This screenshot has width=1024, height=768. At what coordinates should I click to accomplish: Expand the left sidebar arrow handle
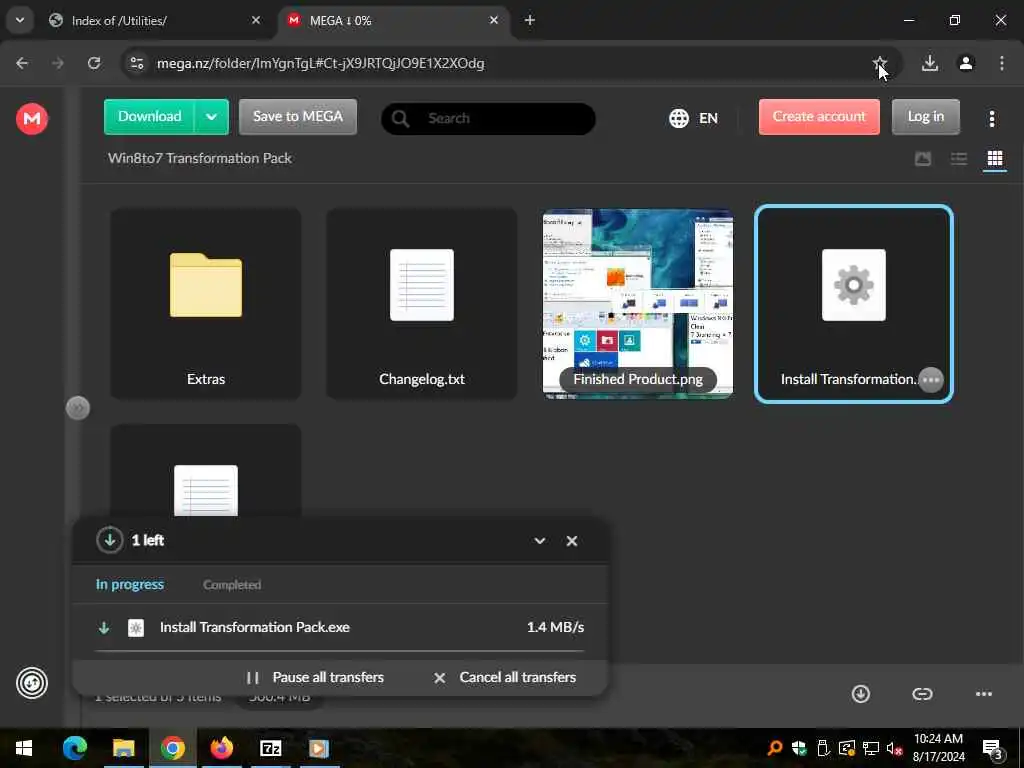[x=78, y=408]
